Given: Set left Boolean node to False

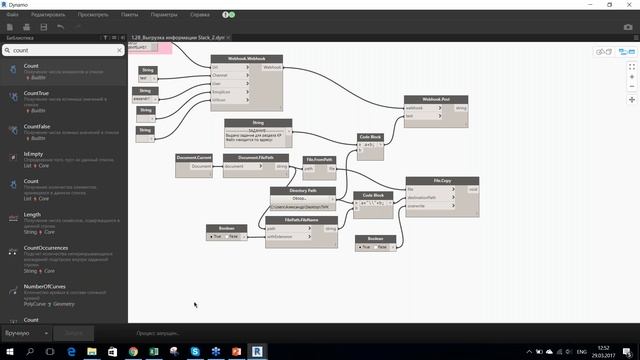Looking at the screenshot, I should tap(231, 236).
